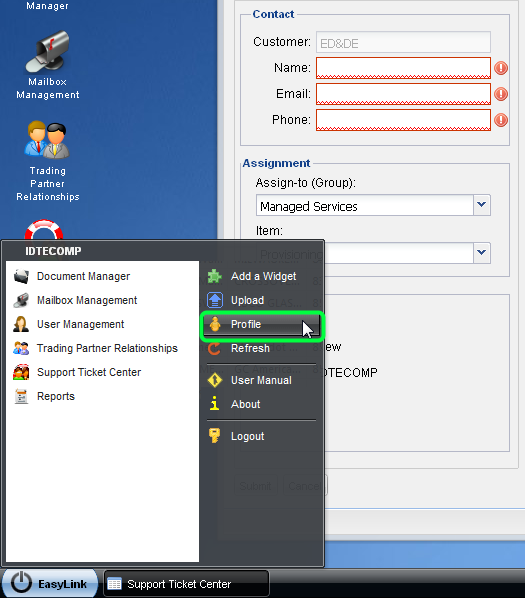Click the Email field error indicator

pos(501,94)
